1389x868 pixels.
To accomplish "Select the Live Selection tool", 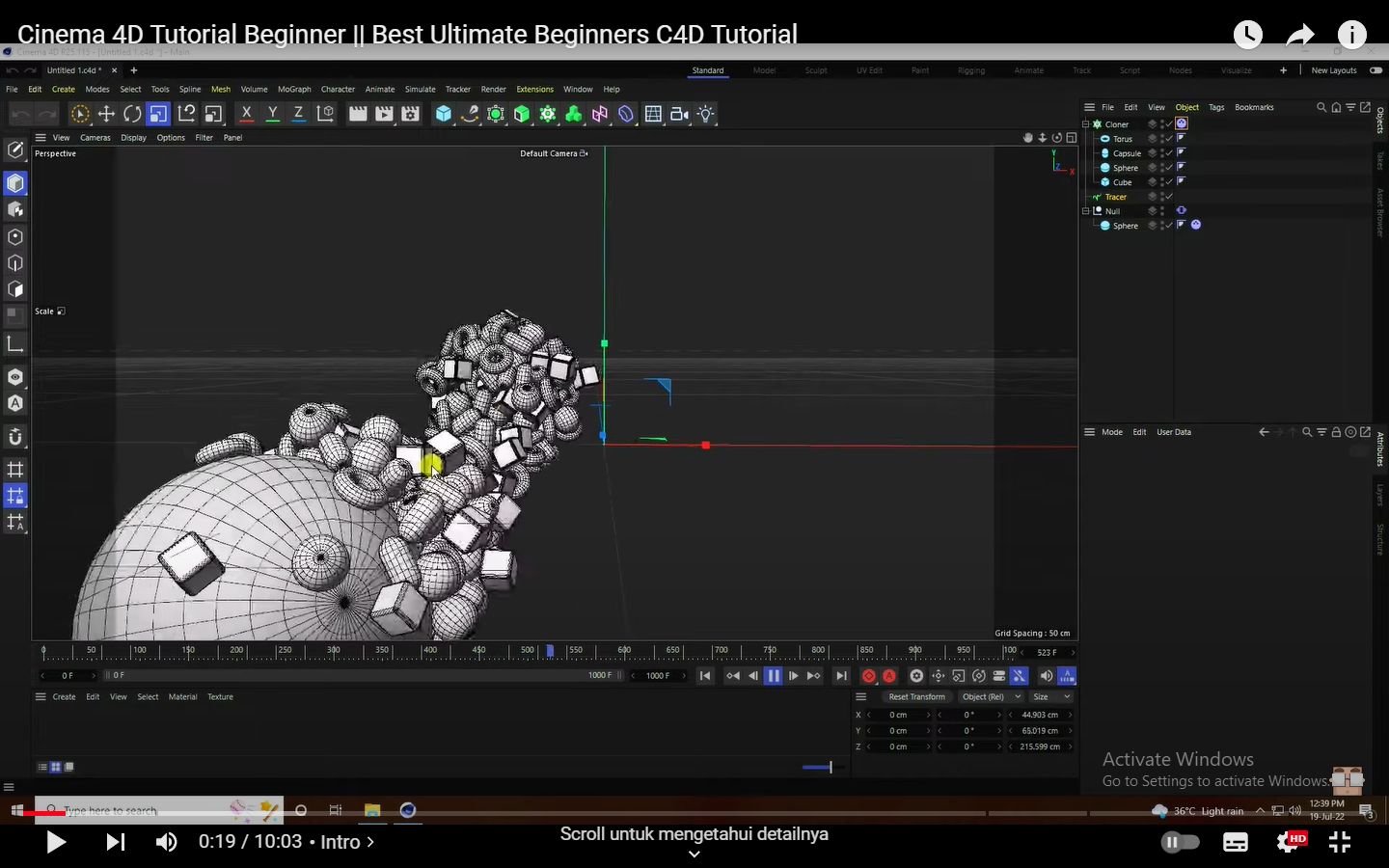I will click(x=80, y=114).
